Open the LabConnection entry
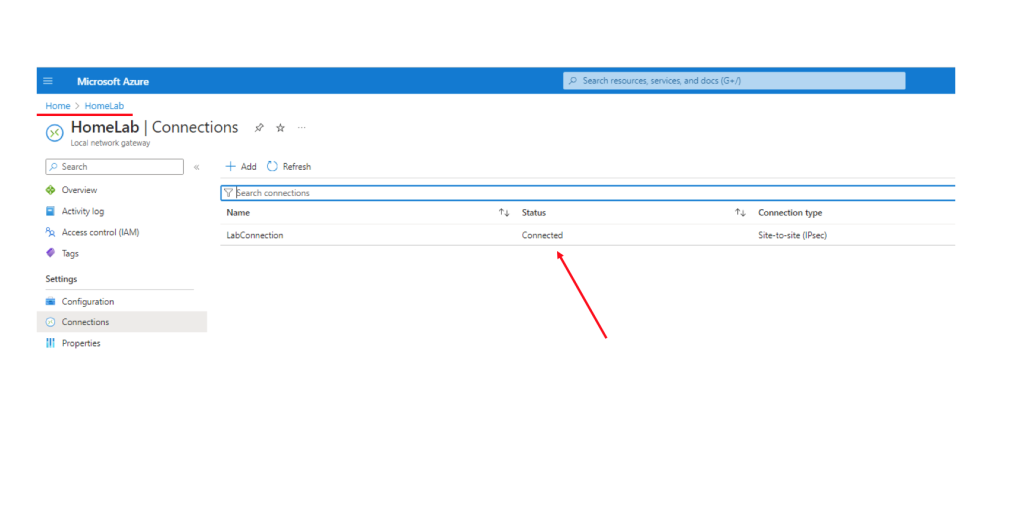The height and width of the screenshot is (521, 1024). point(255,235)
